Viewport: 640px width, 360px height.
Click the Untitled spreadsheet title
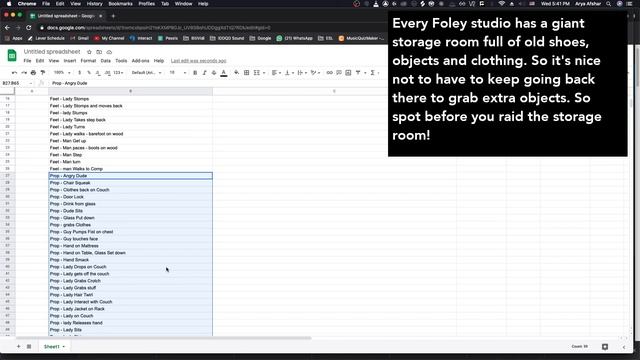tap(52, 52)
